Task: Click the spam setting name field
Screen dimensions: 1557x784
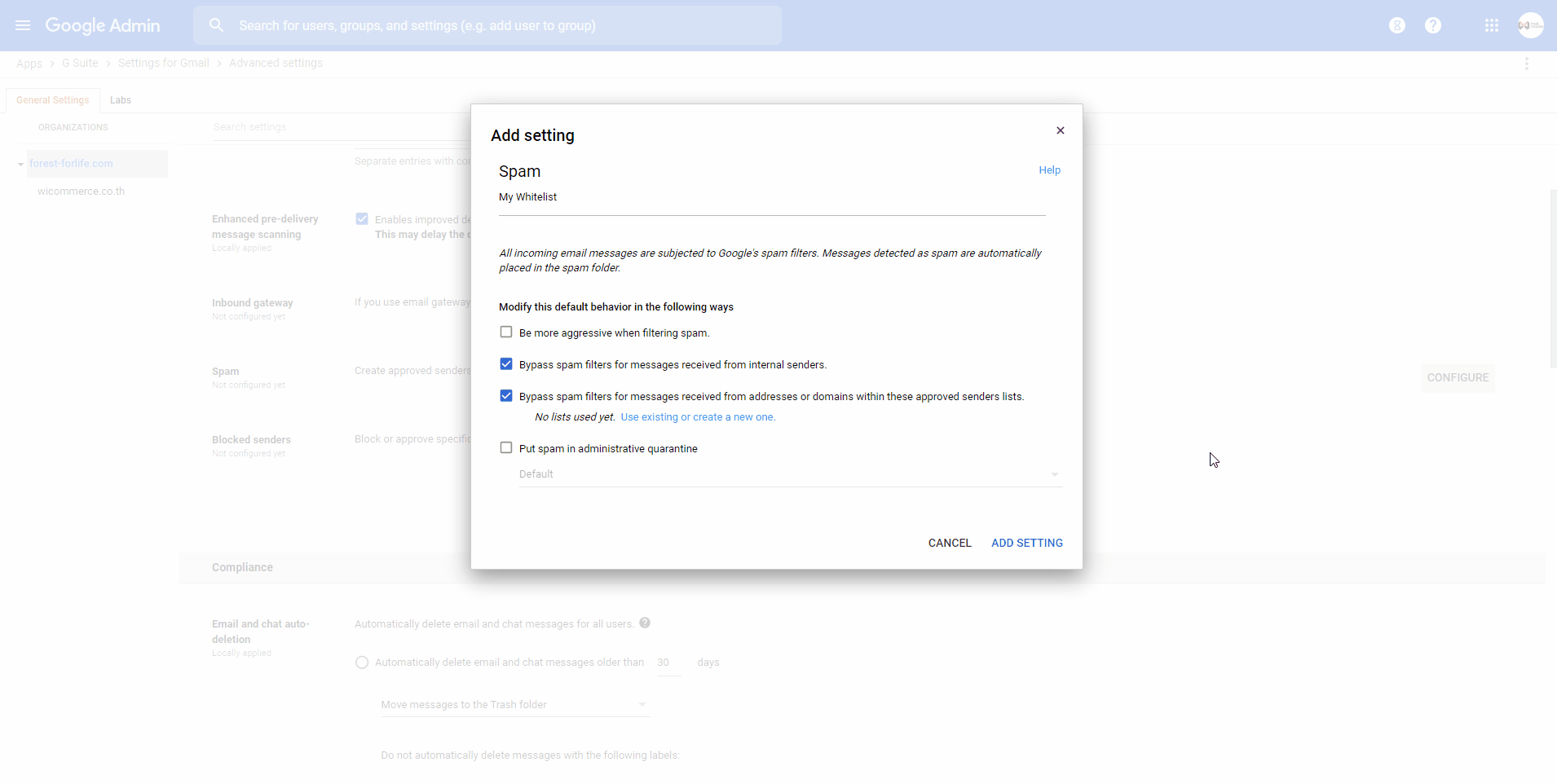Action: click(x=771, y=198)
